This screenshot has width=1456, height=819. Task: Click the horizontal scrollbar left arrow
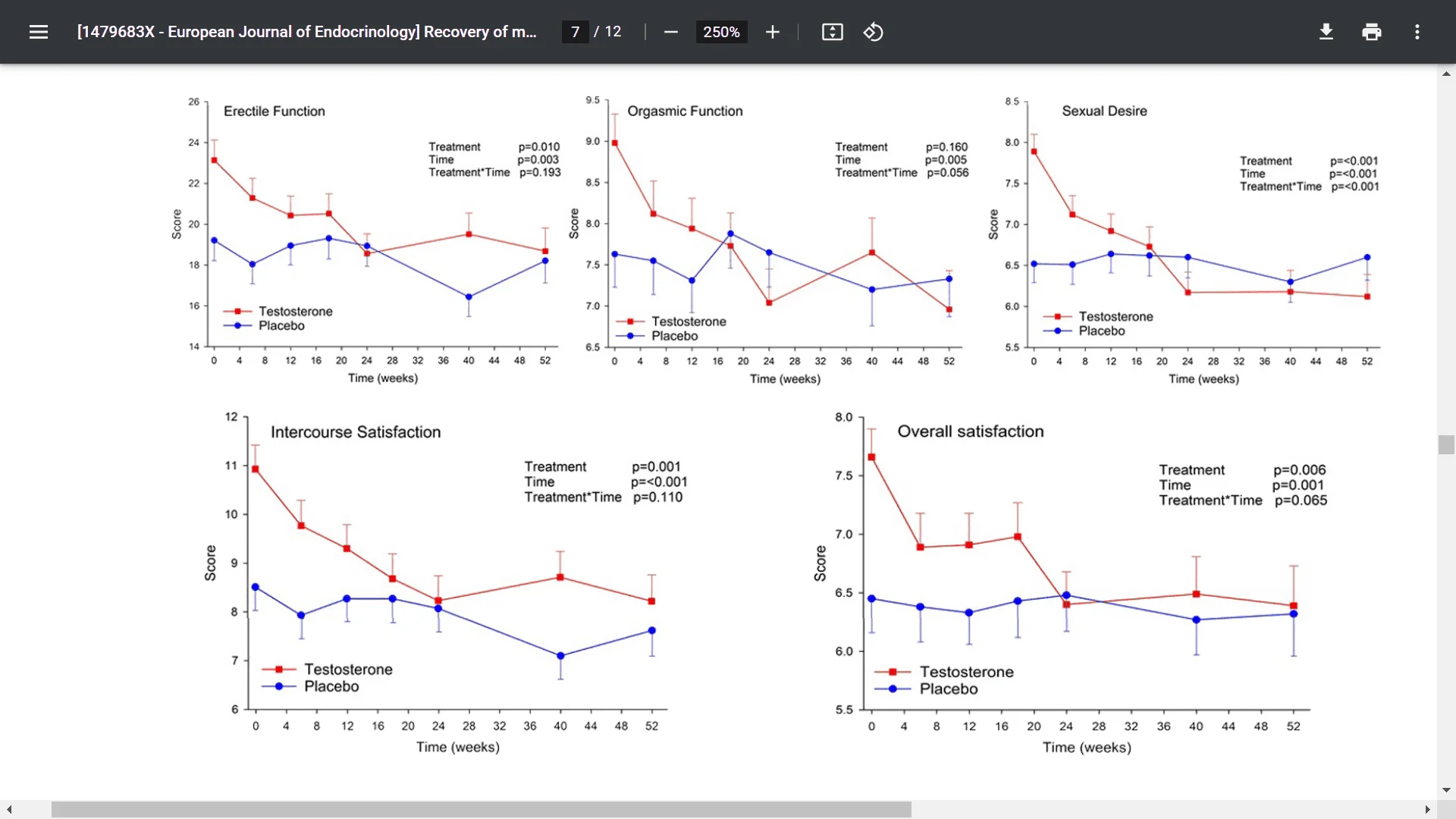point(9,809)
